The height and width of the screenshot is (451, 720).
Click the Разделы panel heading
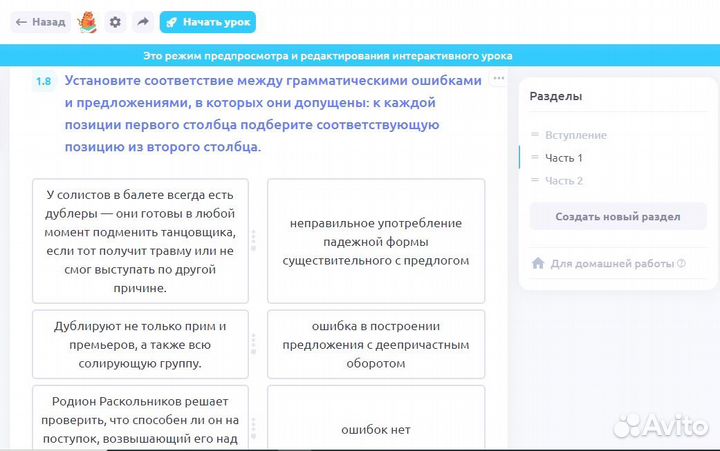[x=556, y=96]
